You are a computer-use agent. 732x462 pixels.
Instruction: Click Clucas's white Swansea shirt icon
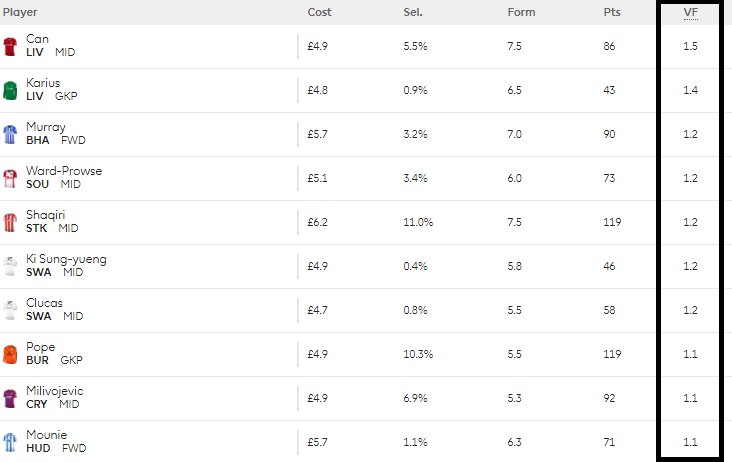coord(10,310)
